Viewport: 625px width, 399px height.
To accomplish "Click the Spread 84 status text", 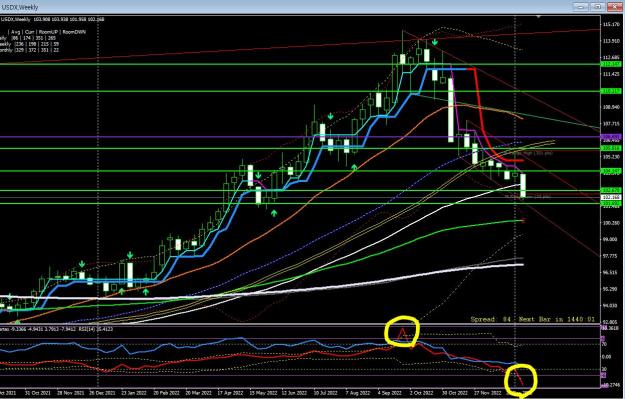I will click(x=492, y=319).
